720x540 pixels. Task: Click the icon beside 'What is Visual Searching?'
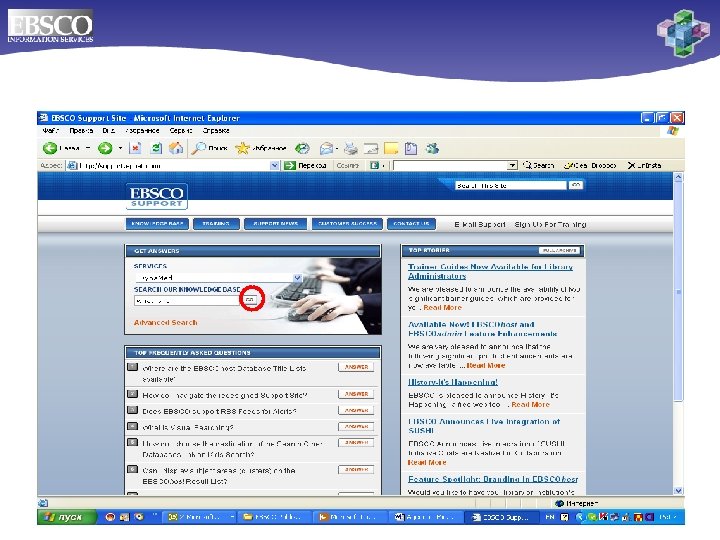tap(132, 426)
